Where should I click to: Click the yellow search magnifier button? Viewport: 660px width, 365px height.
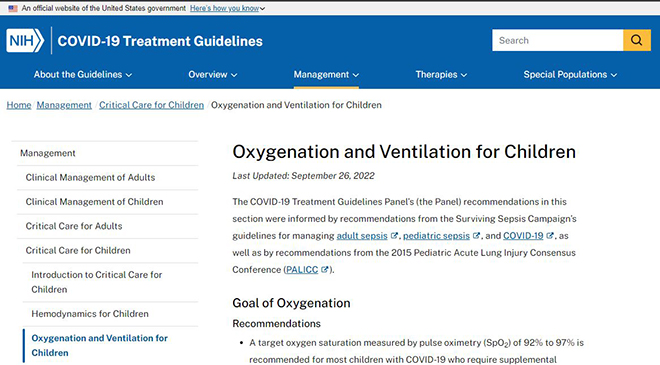pos(637,40)
